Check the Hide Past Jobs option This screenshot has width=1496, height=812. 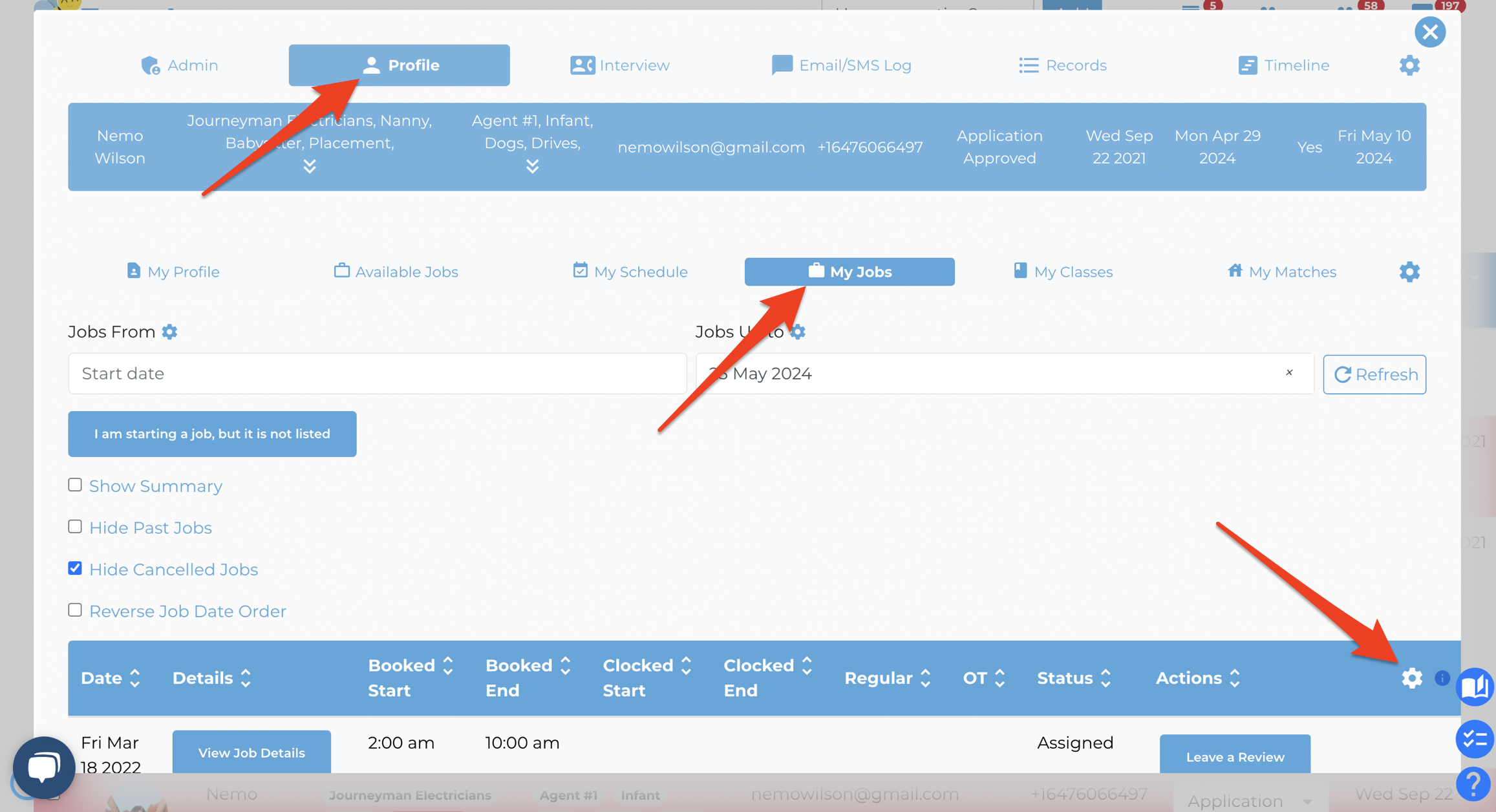tap(75, 527)
